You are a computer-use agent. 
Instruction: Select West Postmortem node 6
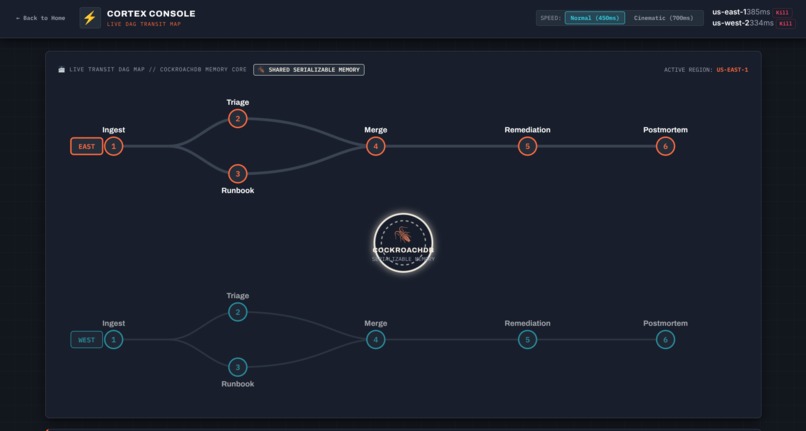click(665, 340)
